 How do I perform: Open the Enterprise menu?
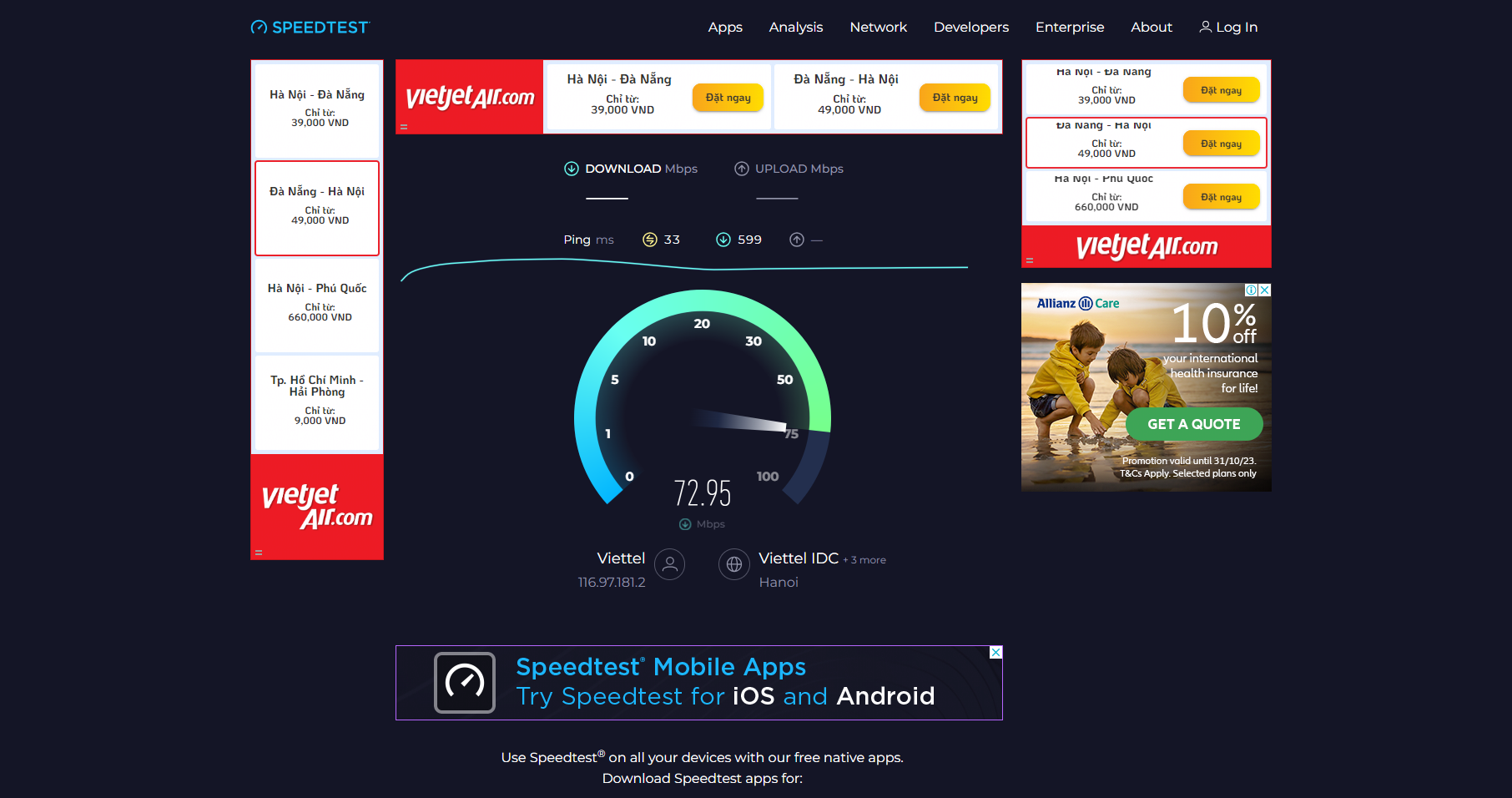(x=1070, y=28)
